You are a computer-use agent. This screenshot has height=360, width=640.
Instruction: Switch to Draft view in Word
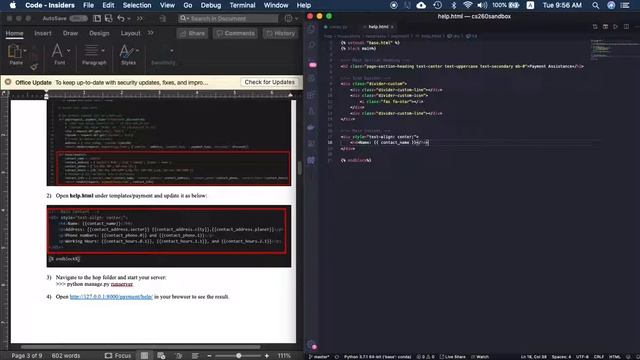tap(195, 356)
